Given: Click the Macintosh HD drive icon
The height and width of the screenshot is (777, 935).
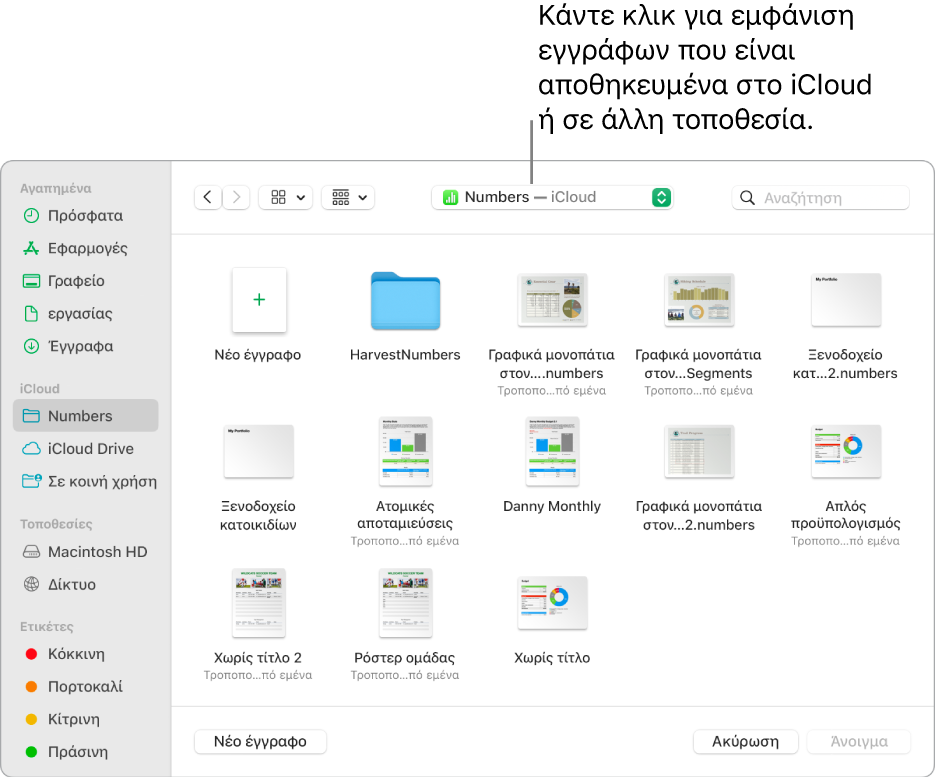Looking at the screenshot, I should click(31, 552).
